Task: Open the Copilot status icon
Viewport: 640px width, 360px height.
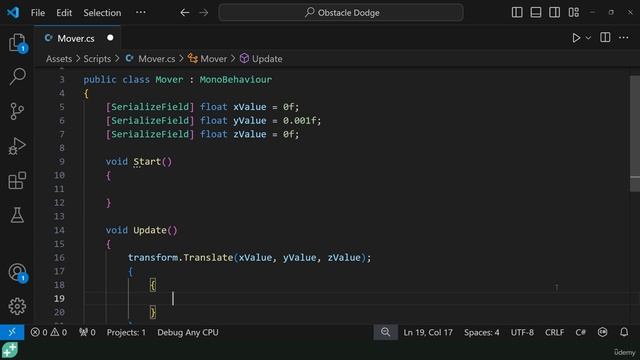Action: (602, 332)
